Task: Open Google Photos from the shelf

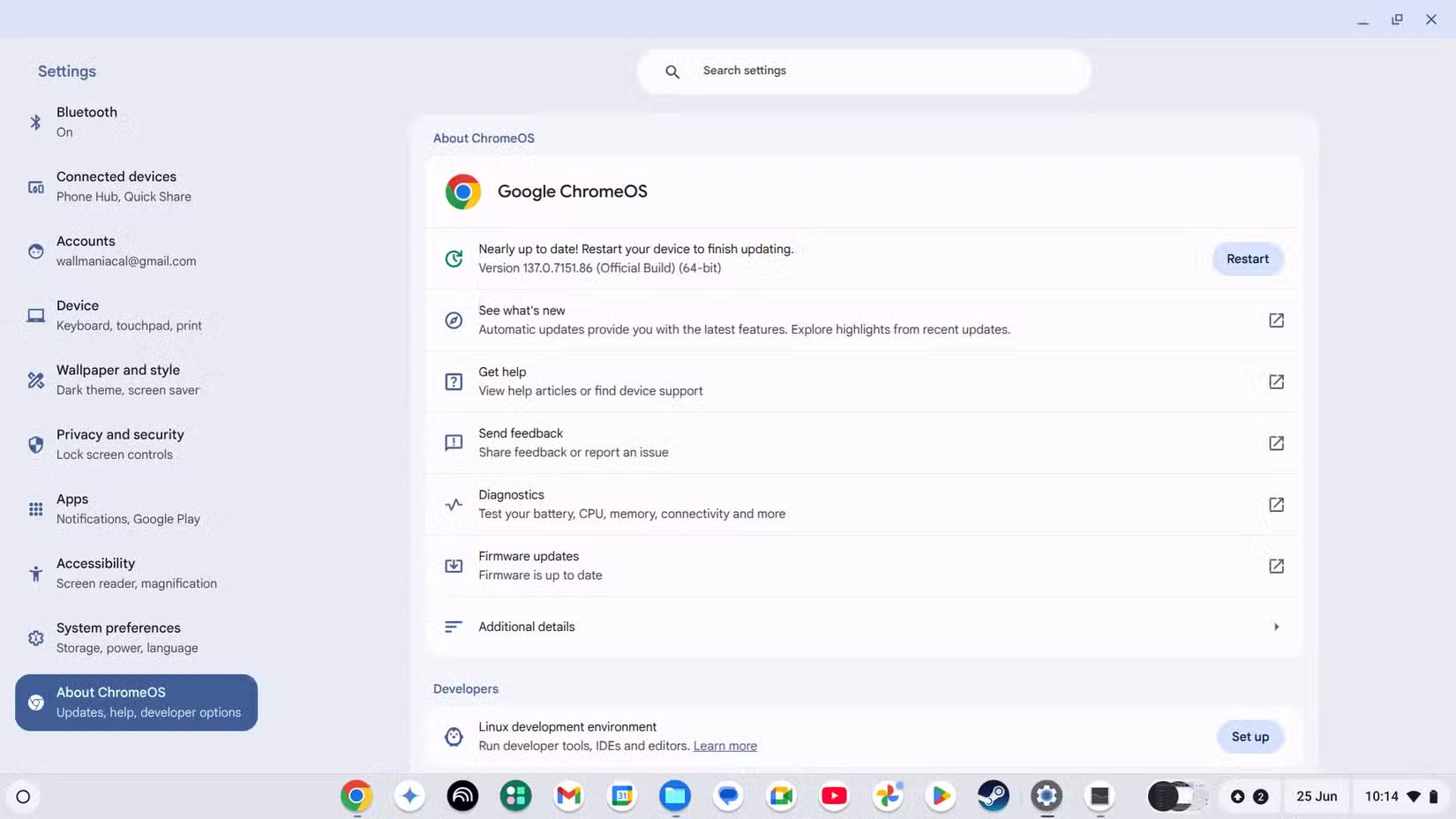Action: click(x=887, y=795)
